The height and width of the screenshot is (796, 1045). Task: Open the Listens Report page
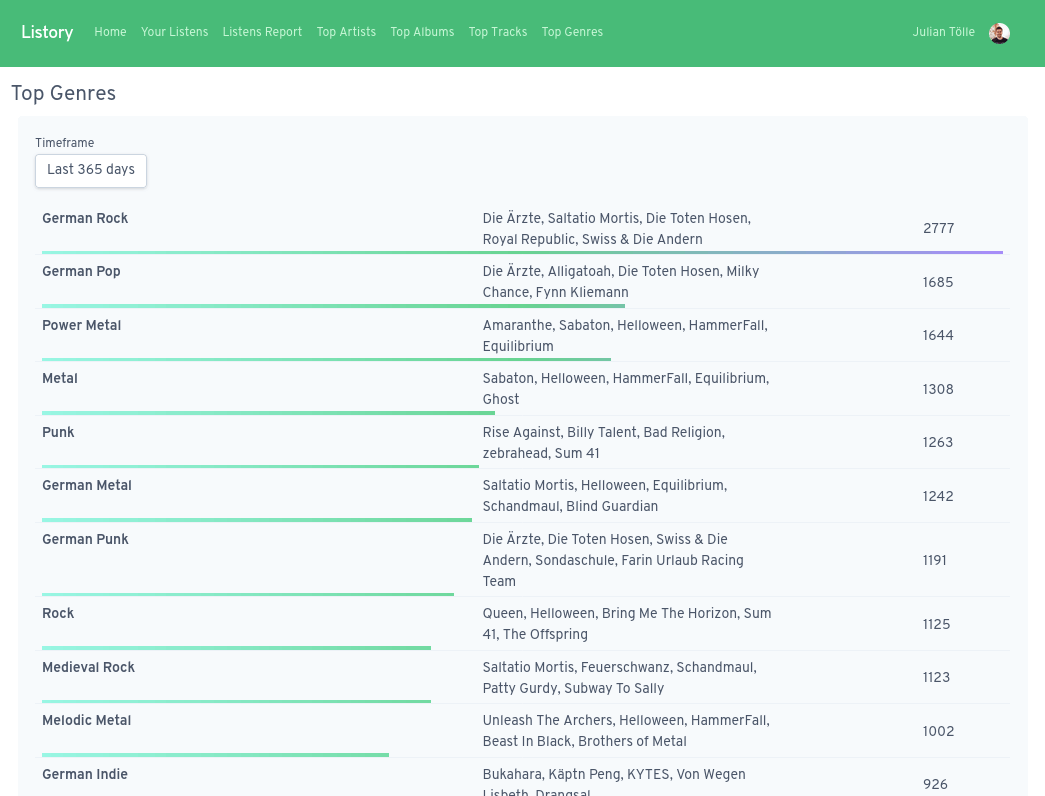click(x=262, y=32)
